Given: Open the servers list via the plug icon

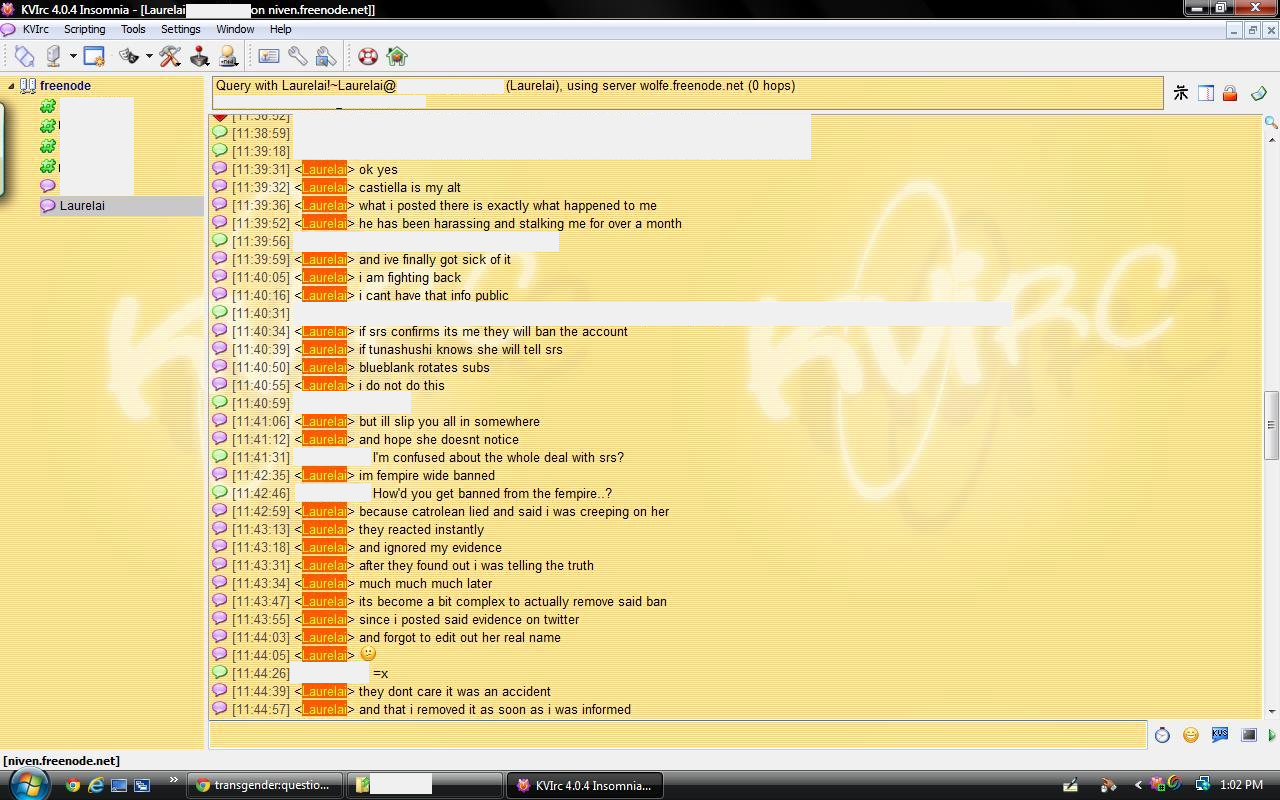Looking at the screenshot, I should (x=25, y=55).
